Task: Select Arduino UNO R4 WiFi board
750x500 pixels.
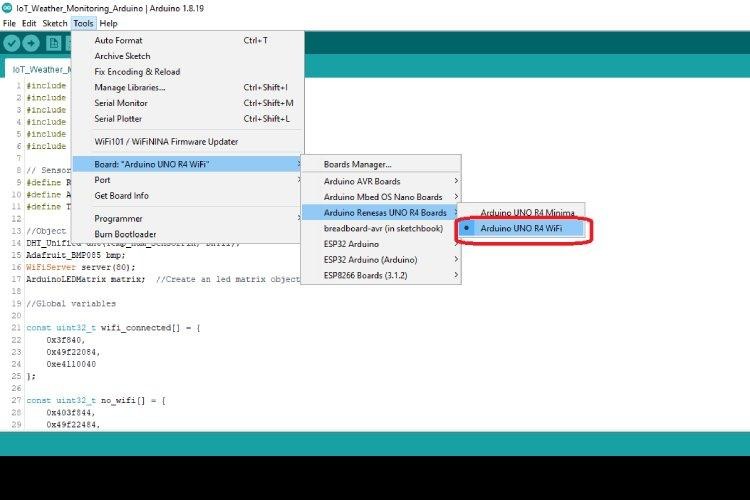Action: coord(521,228)
